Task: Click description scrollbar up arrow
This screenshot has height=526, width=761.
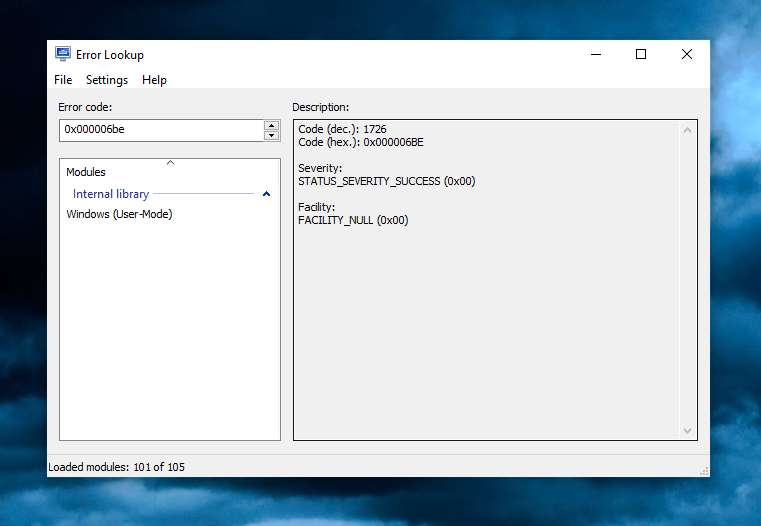Action: [x=687, y=130]
